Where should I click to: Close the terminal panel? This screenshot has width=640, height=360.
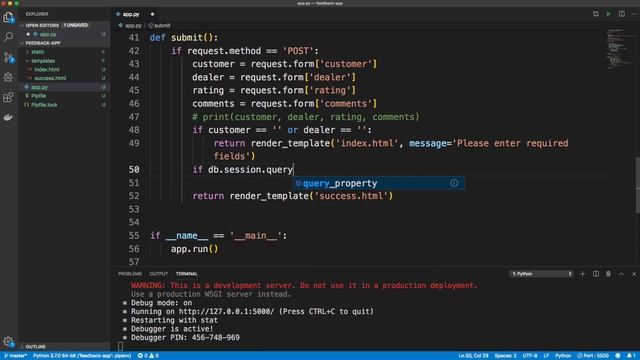point(634,274)
